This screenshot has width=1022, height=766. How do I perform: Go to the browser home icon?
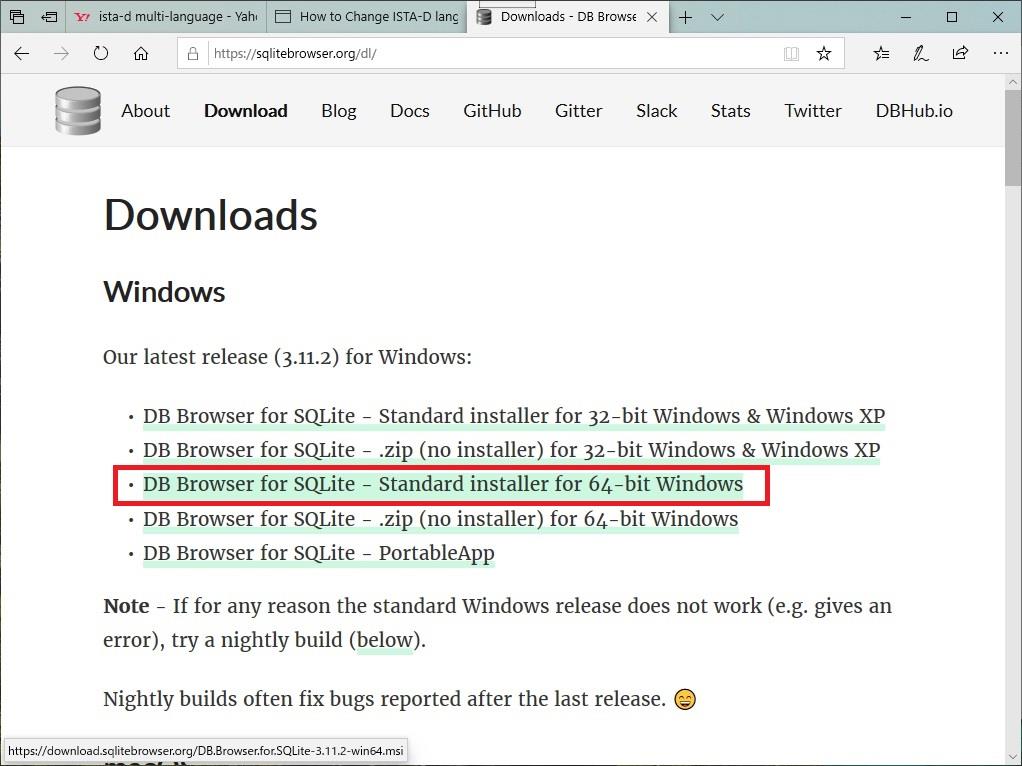(141, 53)
